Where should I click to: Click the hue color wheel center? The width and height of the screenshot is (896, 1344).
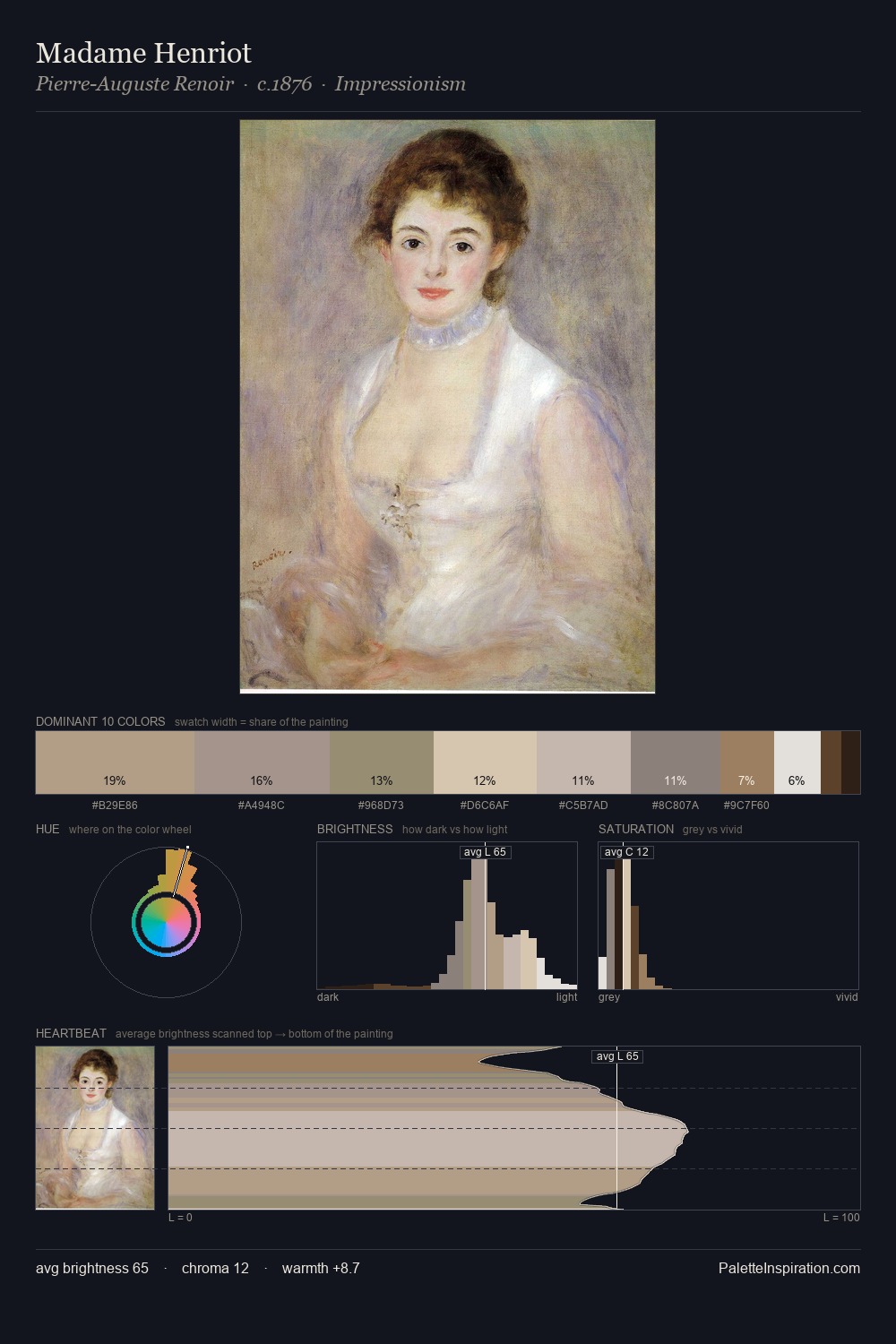[x=166, y=922]
